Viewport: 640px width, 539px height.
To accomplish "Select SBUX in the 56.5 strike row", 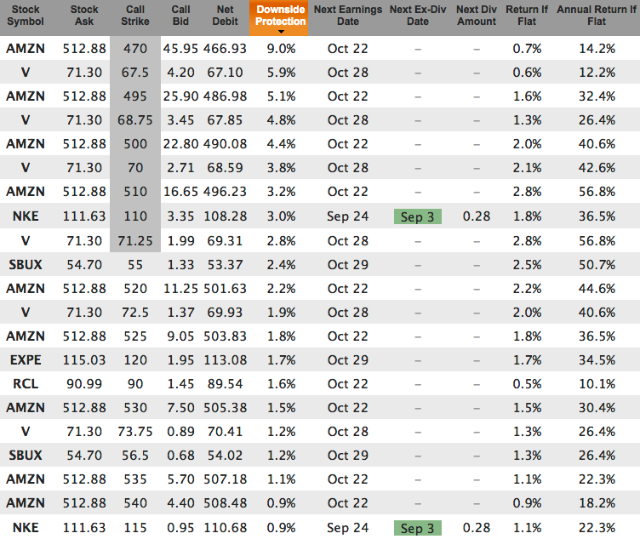I will [25, 455].
